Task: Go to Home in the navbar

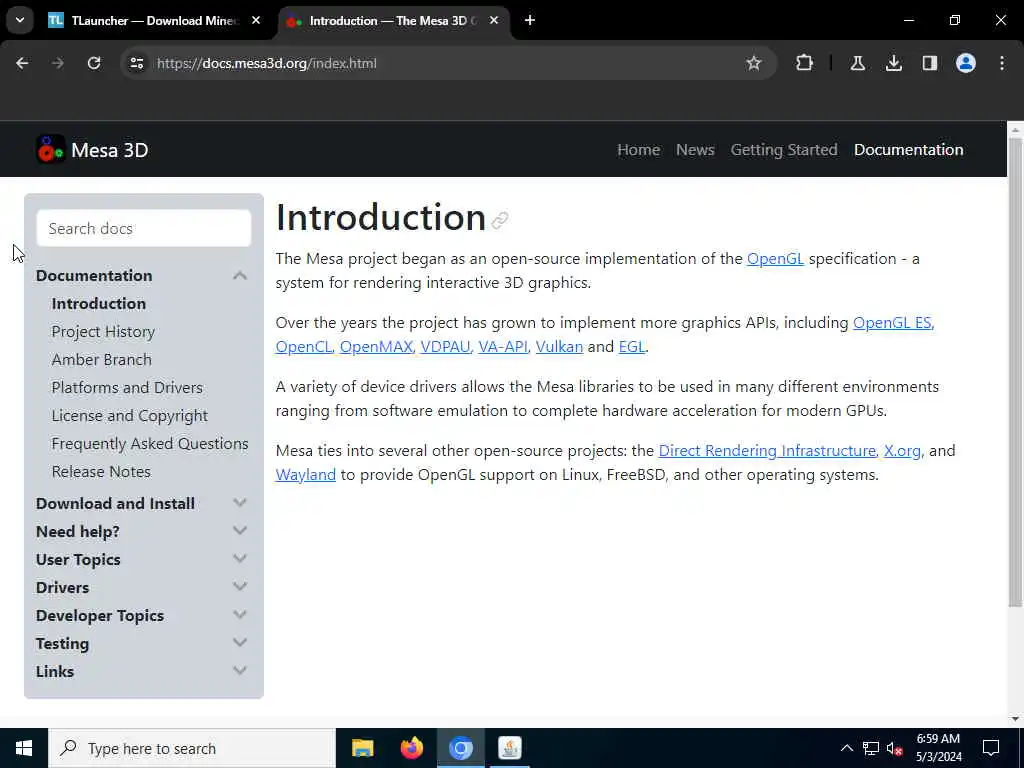Action: pos(639,150)
